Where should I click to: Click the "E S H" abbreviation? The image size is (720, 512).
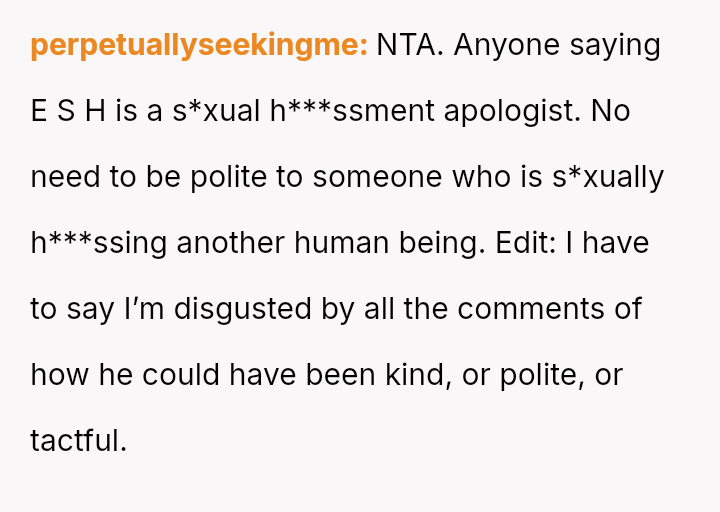(68, 112)
